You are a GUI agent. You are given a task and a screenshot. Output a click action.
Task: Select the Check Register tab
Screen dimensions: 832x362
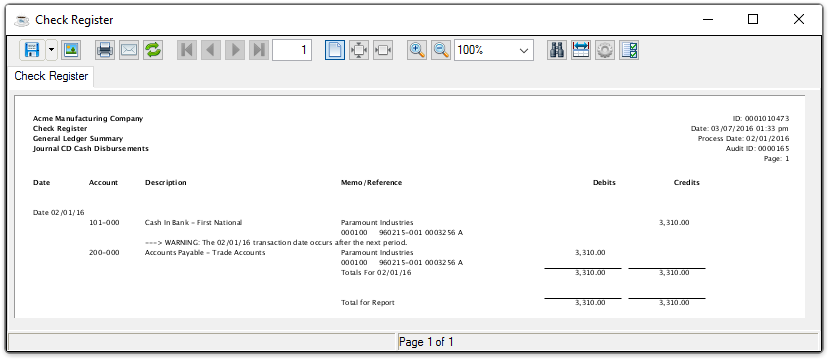tap(51, 76)
